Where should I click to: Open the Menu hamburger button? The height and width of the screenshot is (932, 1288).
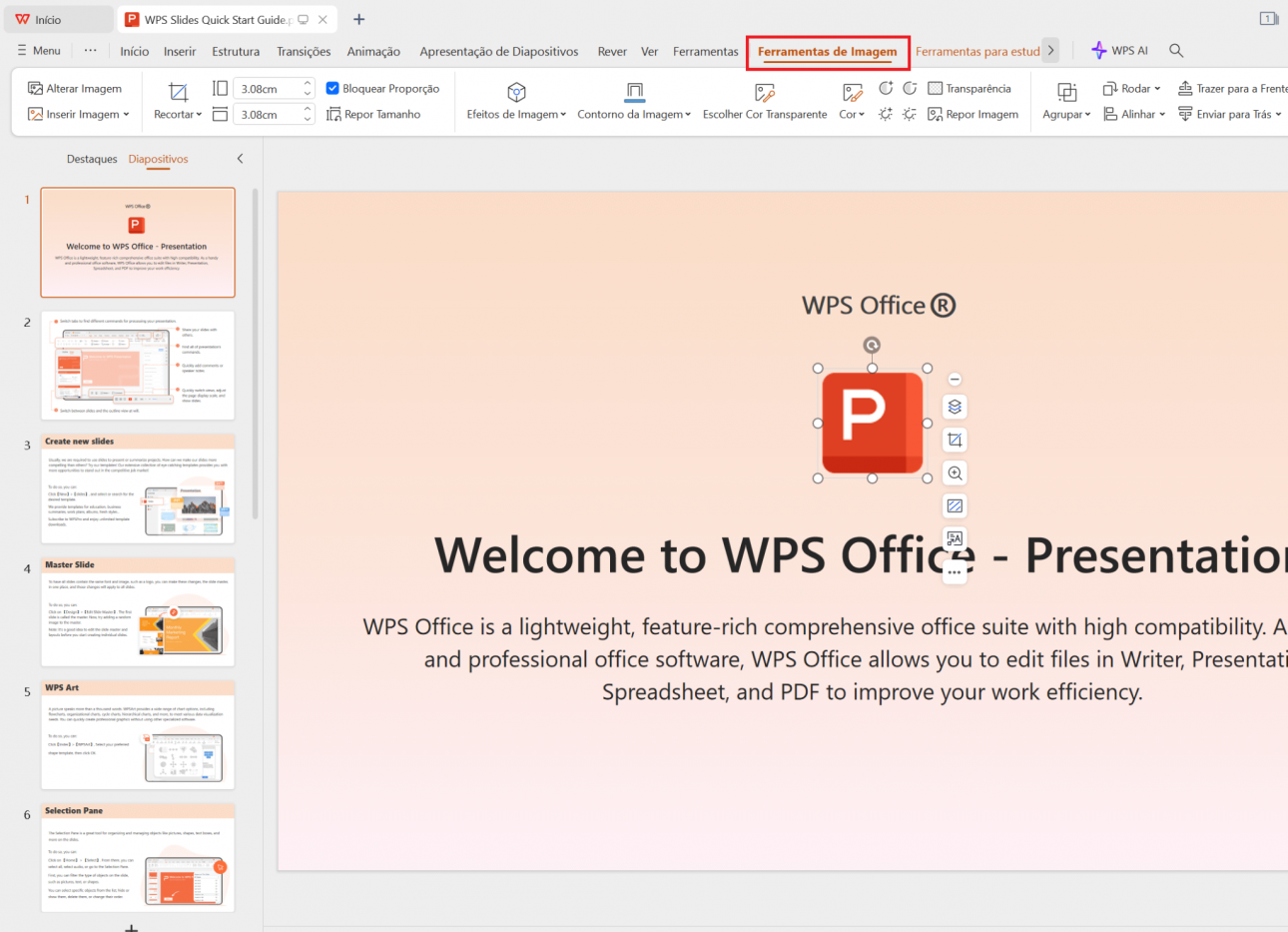38,50
